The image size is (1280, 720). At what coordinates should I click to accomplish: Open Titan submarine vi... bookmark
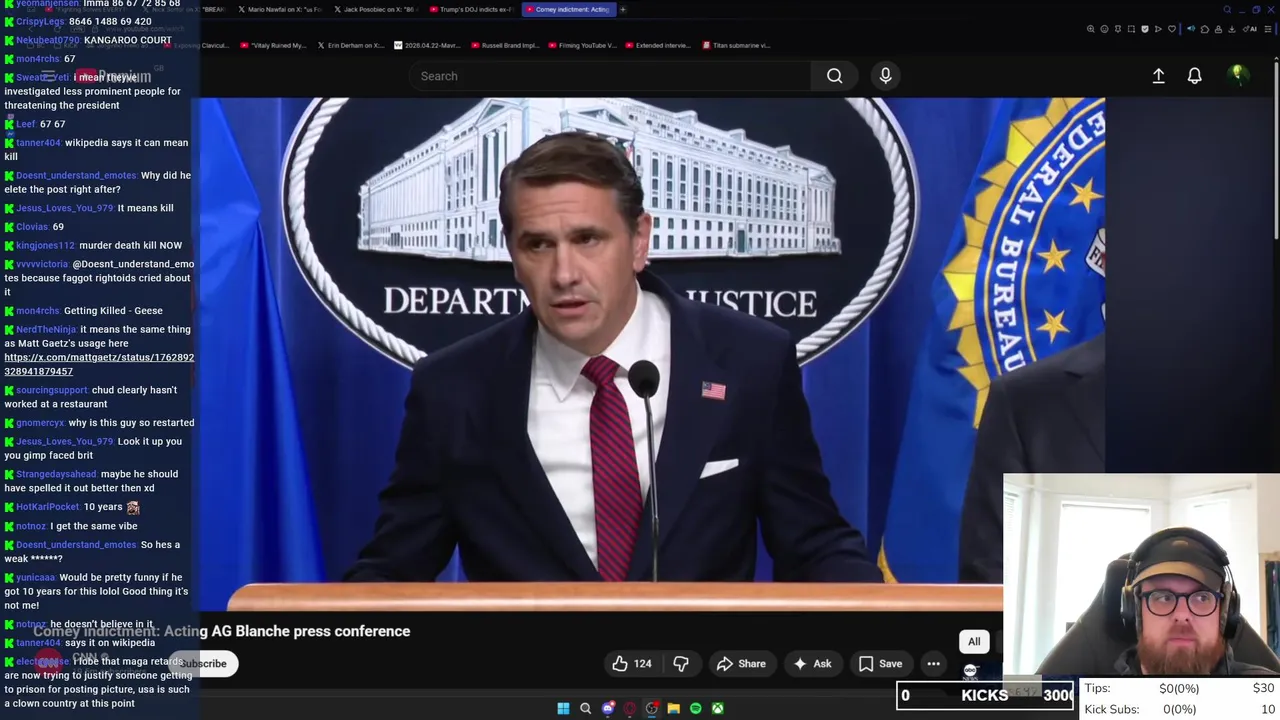coord(736,45)
